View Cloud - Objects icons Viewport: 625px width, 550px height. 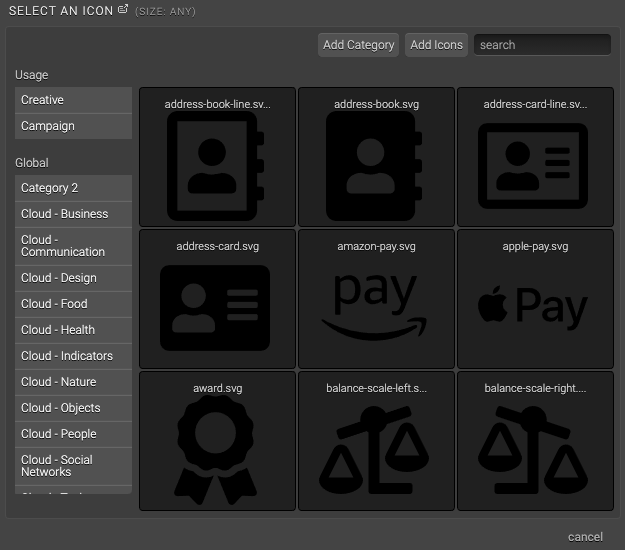pos(73,408)
